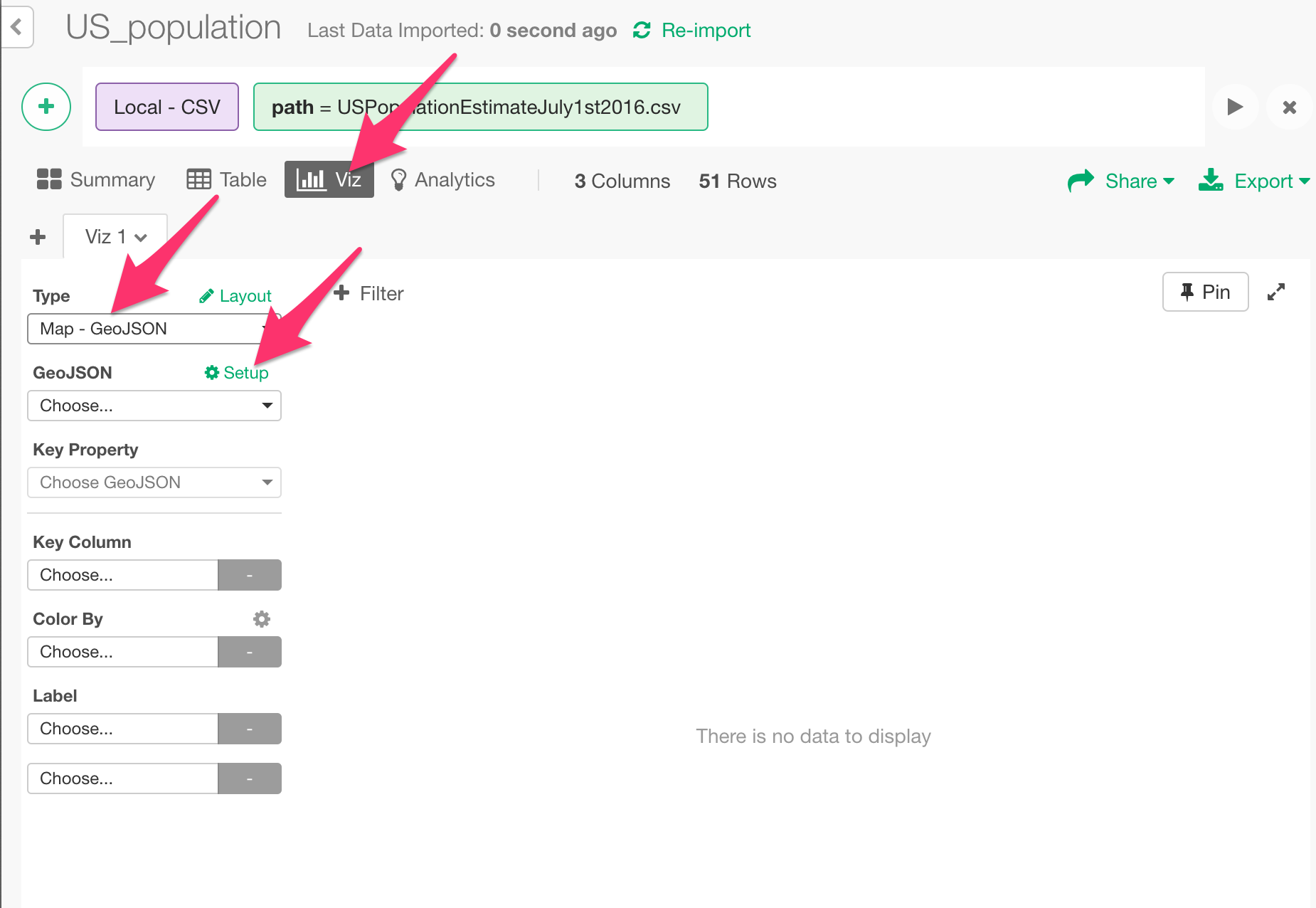Open GeoJSON Setup gear link
The height and width of the screenshot is (908, 1316).
237,373
